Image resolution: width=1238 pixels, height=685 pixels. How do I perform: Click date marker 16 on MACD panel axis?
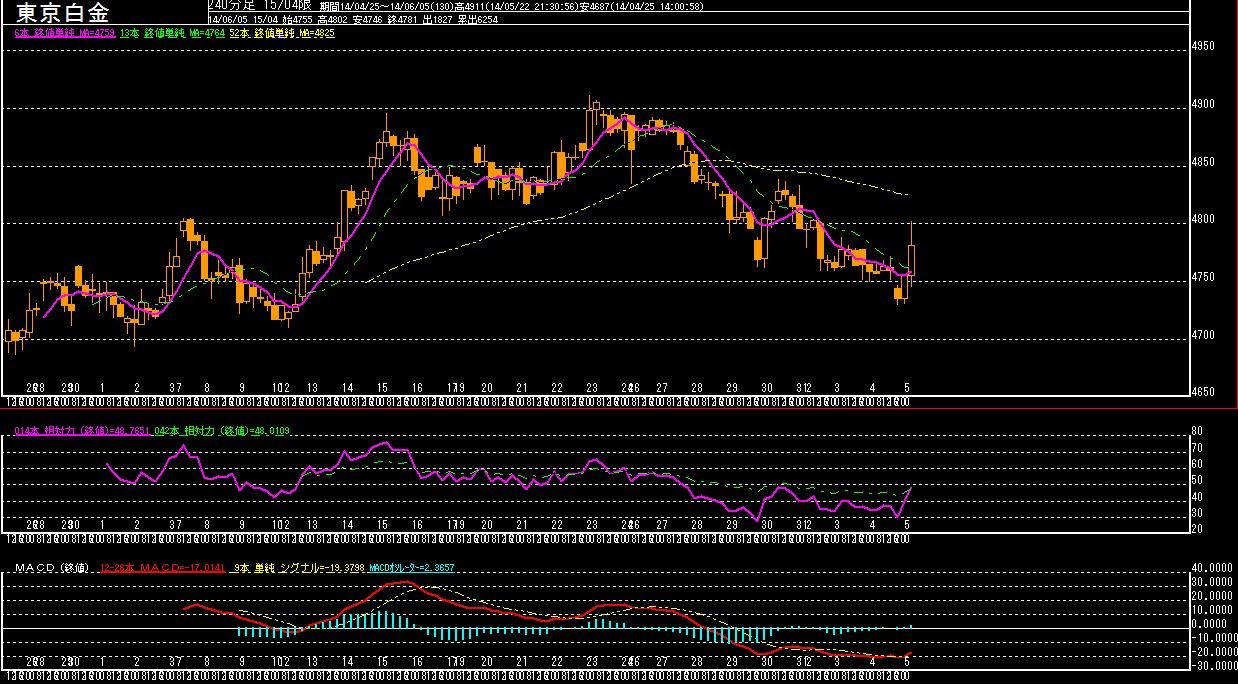tap(416, 661)
